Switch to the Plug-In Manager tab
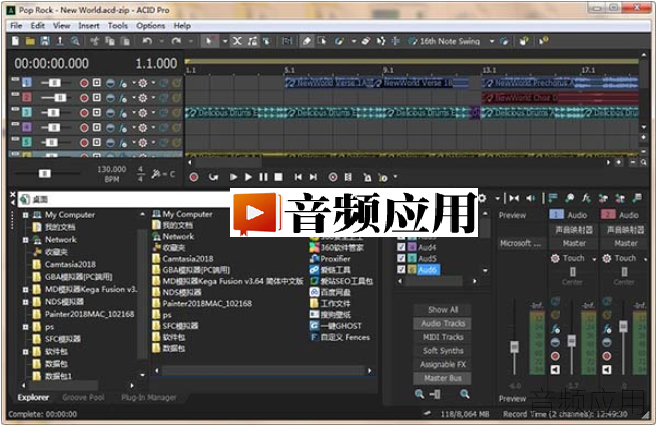Viewport: 657px width, 426px height. [x=149, y=398]
